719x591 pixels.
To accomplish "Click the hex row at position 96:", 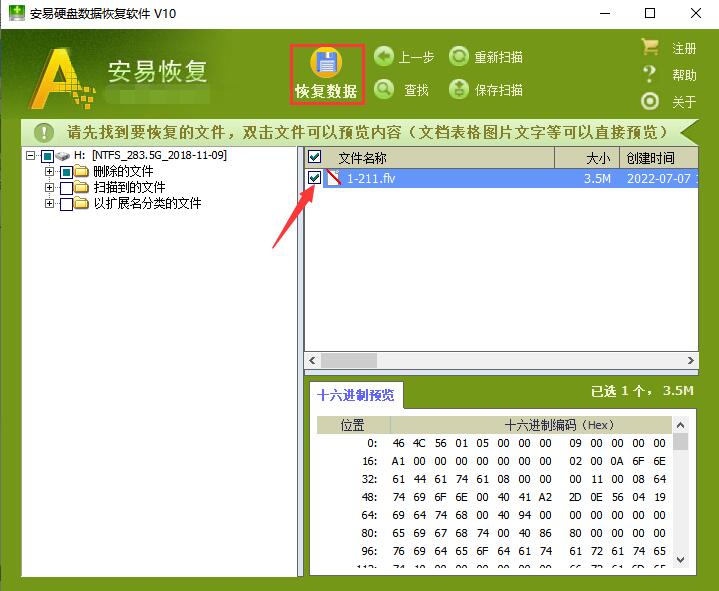I will click(494, 551).
